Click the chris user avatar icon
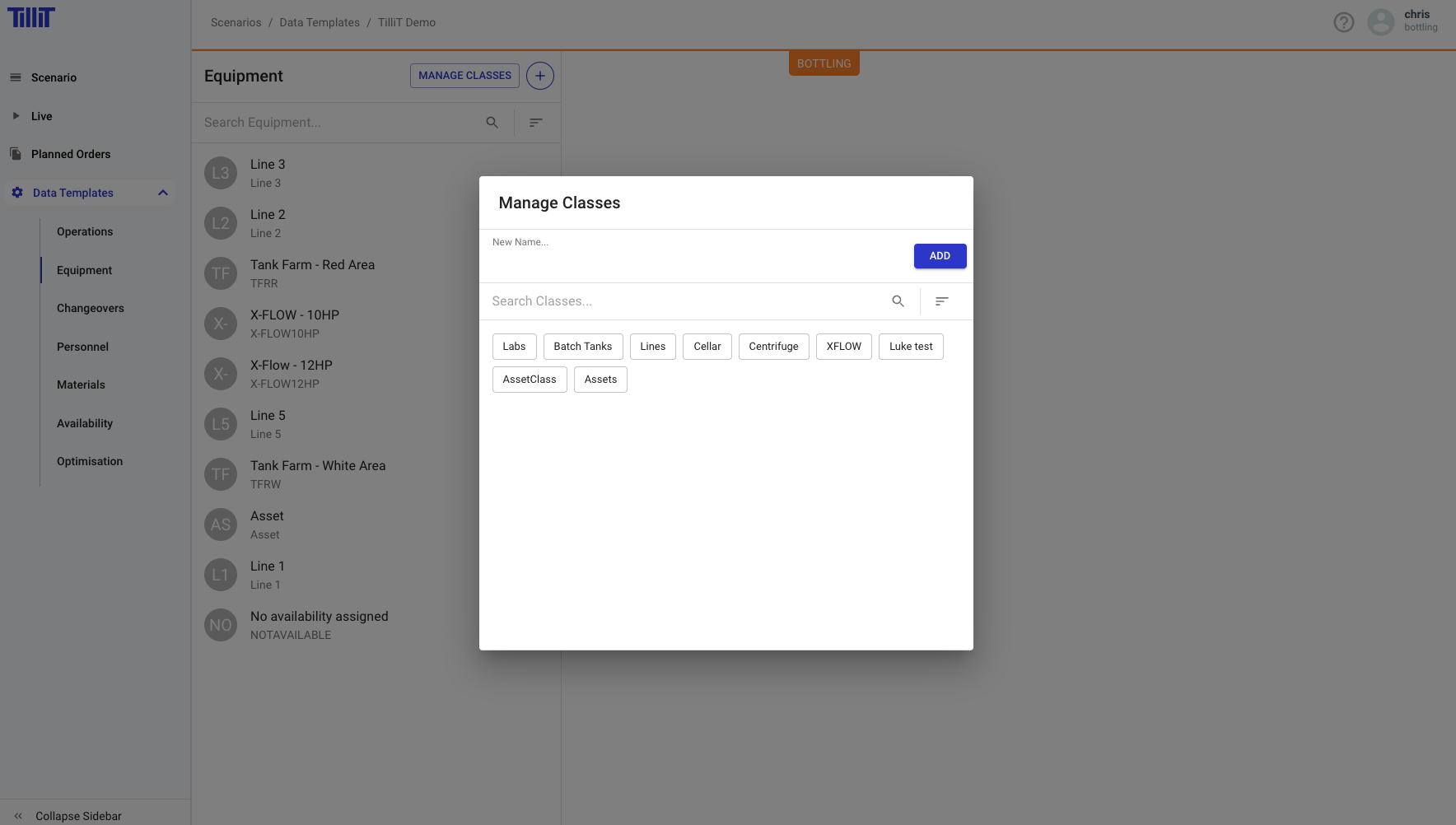 click(1380, 22)
